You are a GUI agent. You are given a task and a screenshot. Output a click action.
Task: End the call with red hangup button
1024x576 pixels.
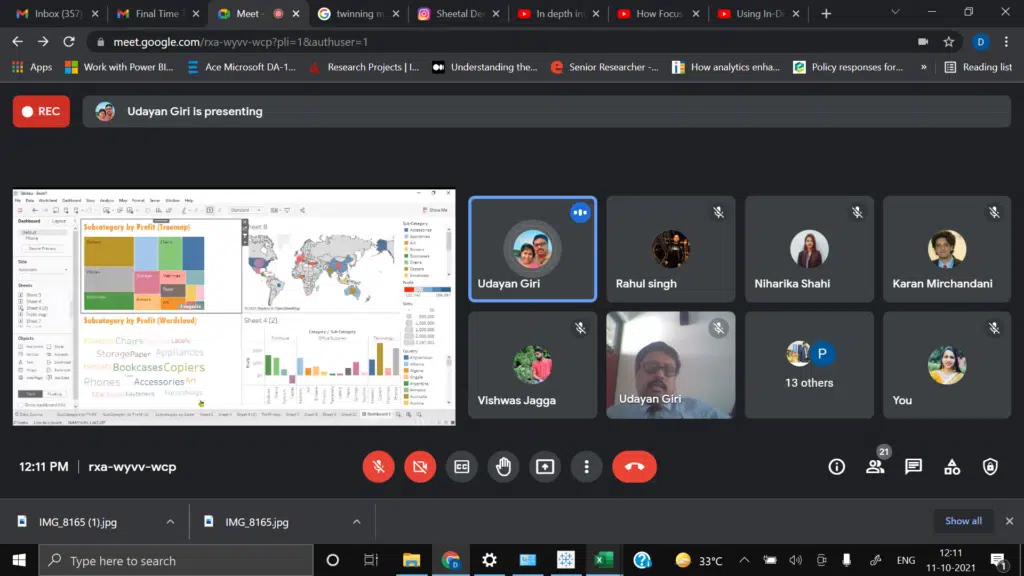click(634, 466)
